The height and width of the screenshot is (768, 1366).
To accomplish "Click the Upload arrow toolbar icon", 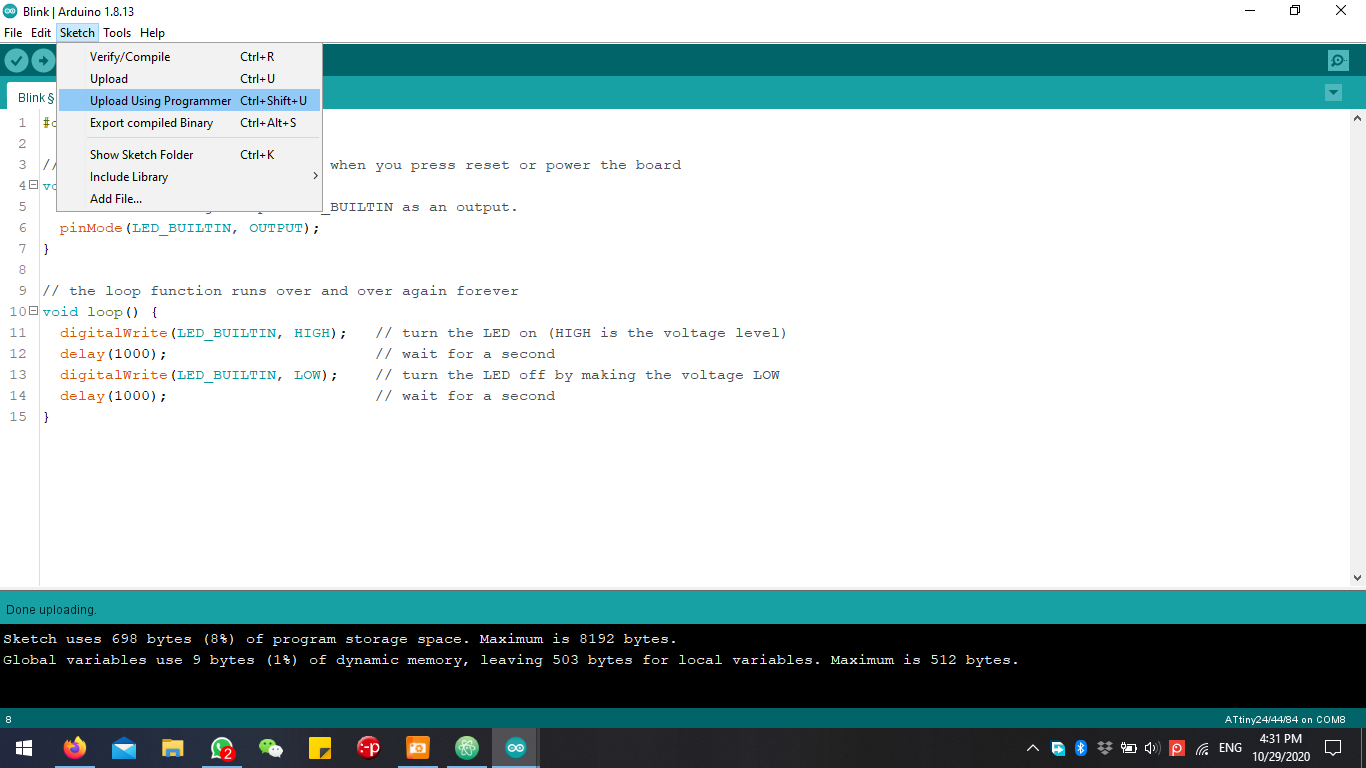I will tap(43, 61).
